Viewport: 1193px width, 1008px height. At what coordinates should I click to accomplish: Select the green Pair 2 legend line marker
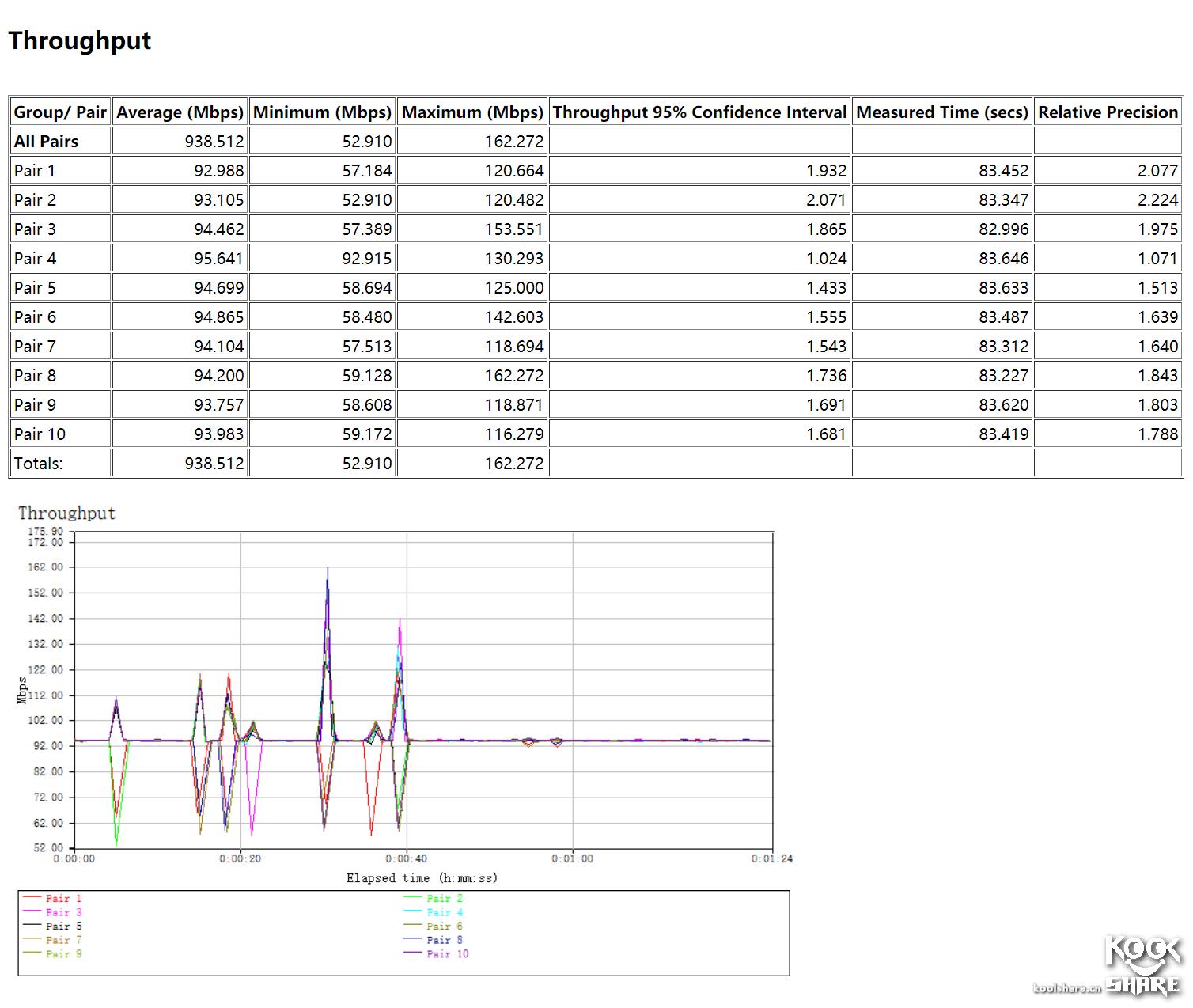tap(411, 898)
